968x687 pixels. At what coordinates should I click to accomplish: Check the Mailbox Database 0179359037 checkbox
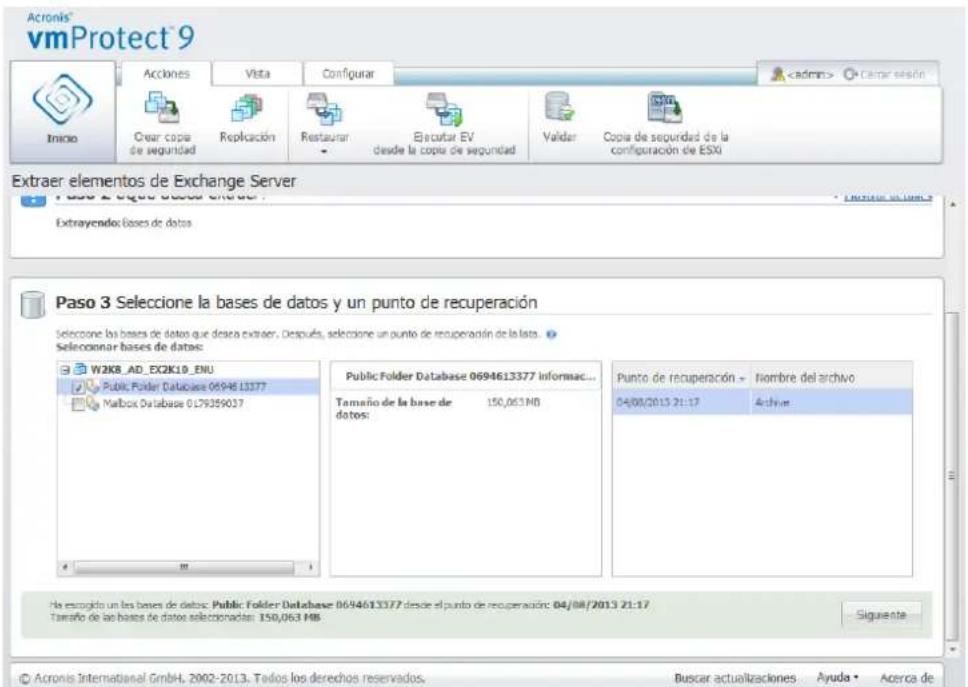[78, 405]
